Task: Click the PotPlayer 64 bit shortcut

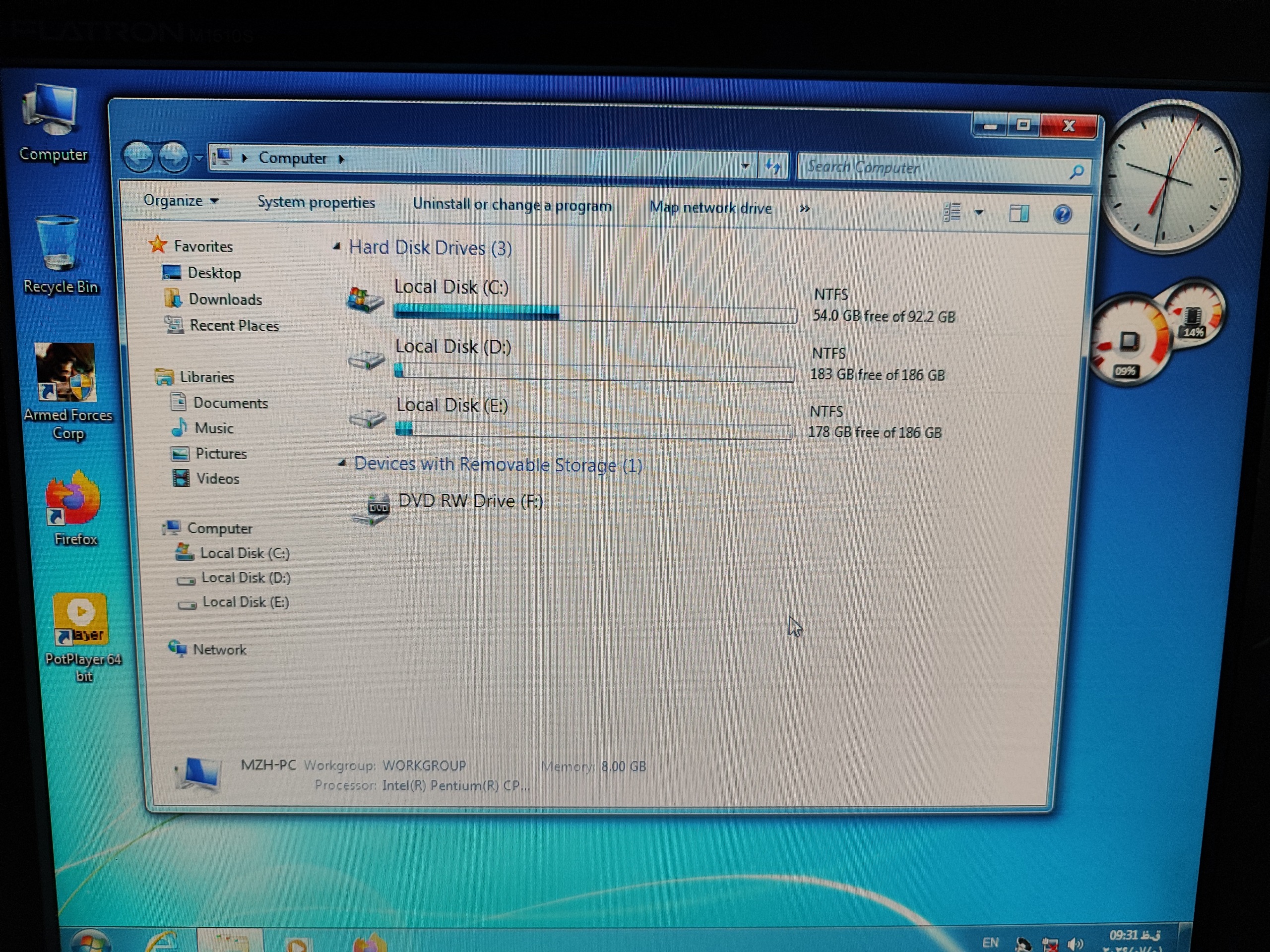Action: point(80,620)
